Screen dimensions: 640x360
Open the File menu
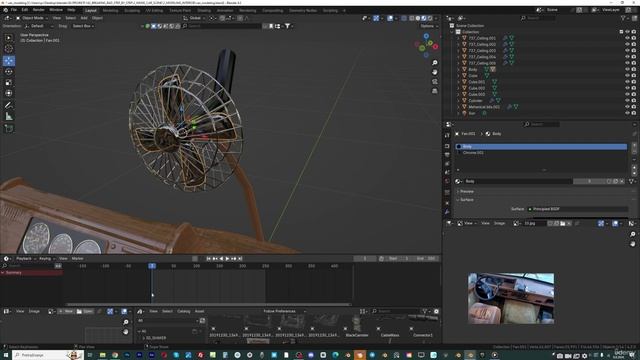[x=14, y=10]
